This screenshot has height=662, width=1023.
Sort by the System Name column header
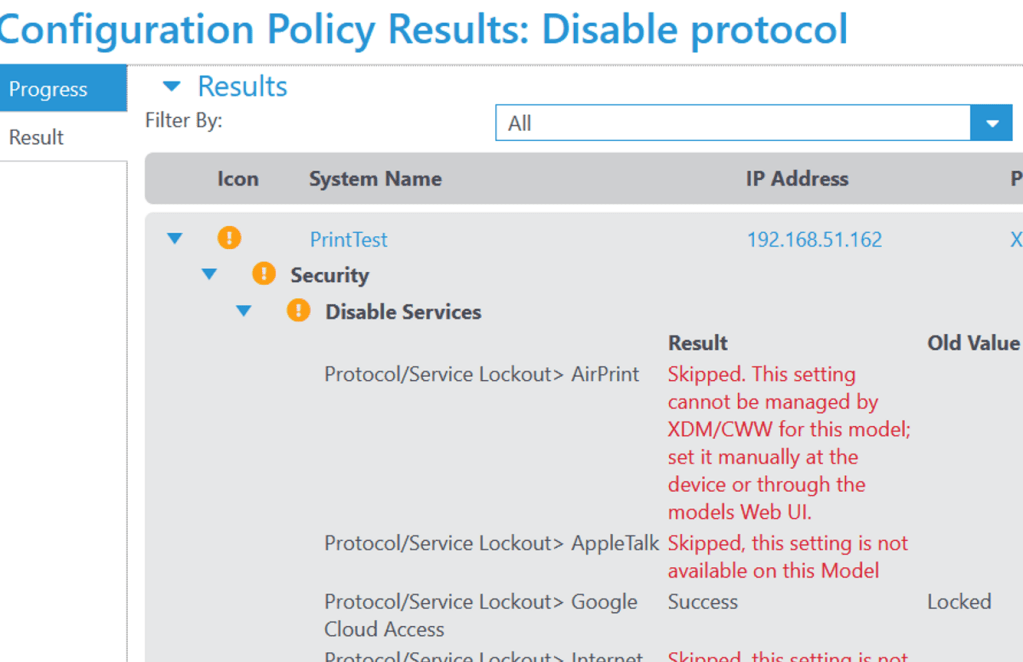pyautogui.click(x=375, y=179)
